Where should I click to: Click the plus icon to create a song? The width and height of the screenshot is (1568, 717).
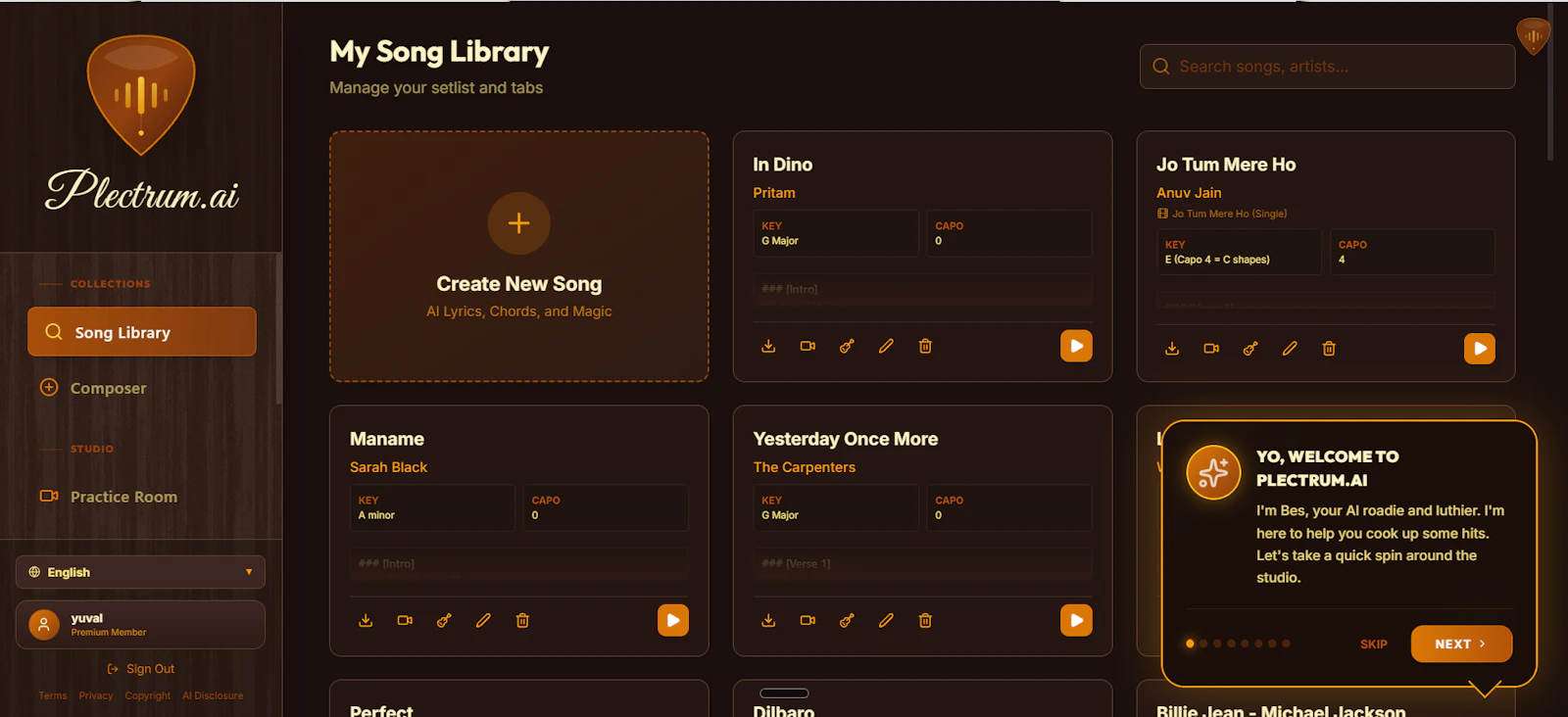[519, 223]
